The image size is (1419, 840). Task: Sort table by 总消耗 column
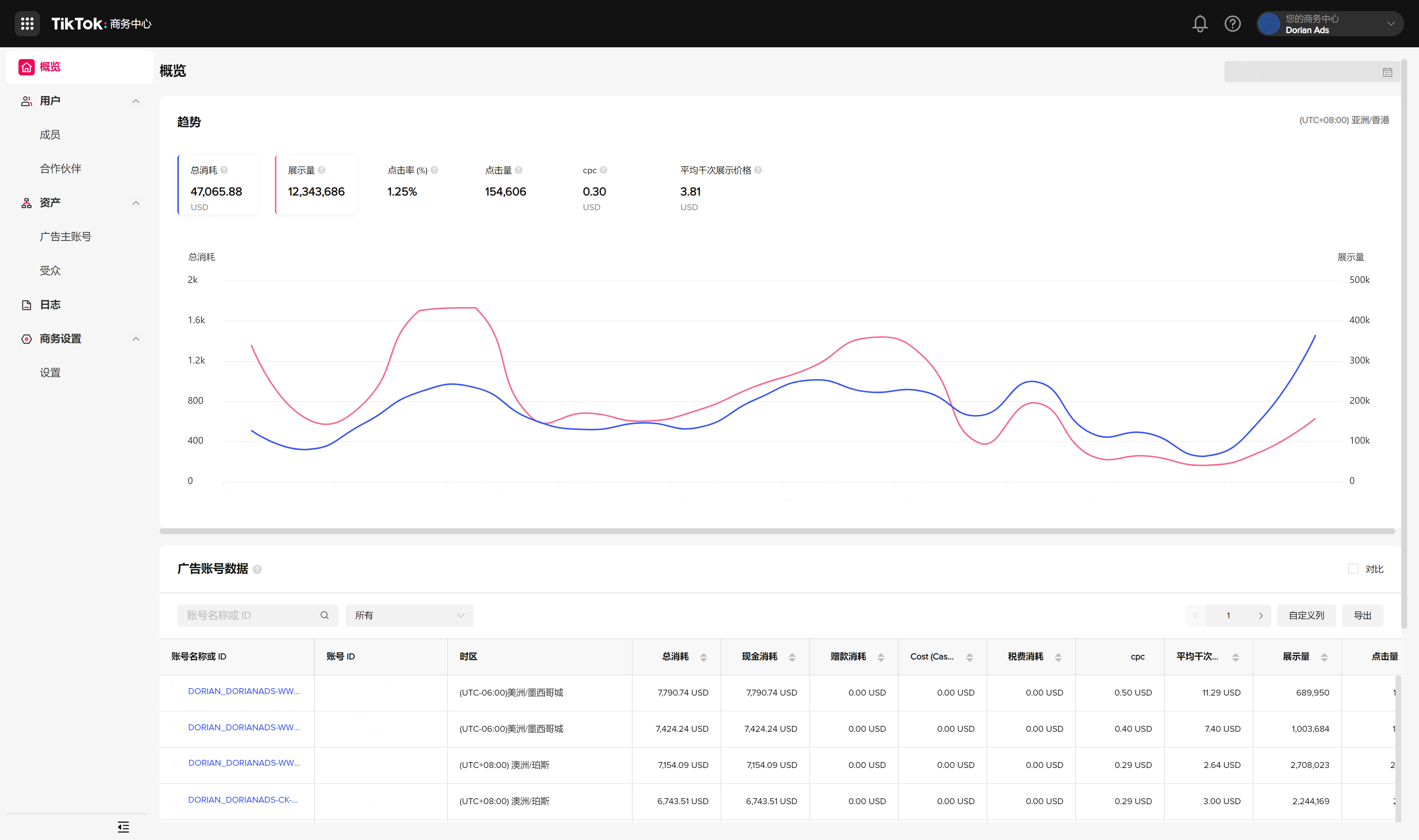click(703, 657)
